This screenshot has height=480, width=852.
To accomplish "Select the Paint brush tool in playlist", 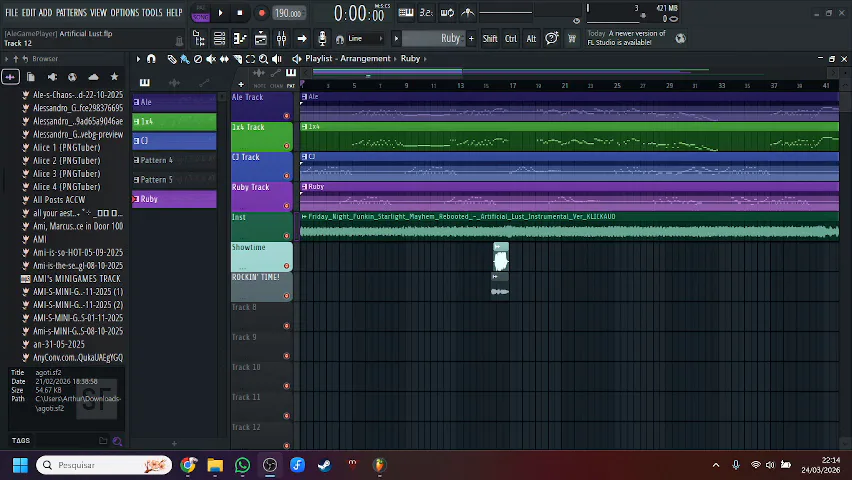I will (185, 59).
